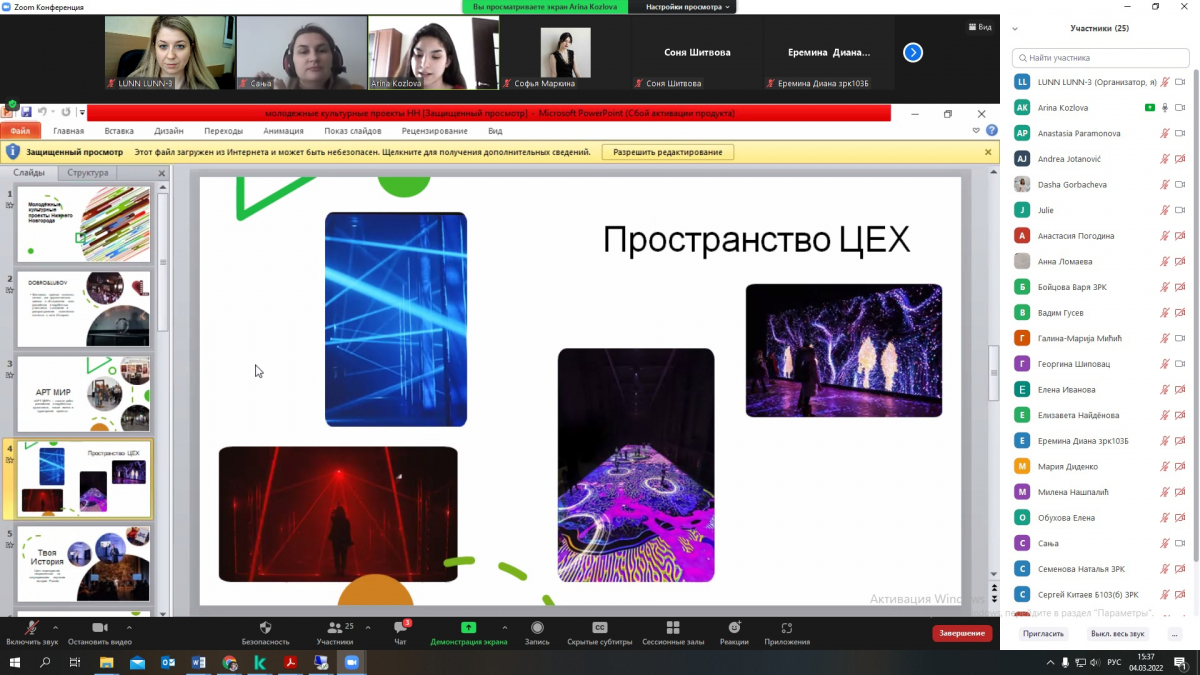Open PowerPoint Главная tab
This screenshot has height=675, width=1200.
pos(68,131)
